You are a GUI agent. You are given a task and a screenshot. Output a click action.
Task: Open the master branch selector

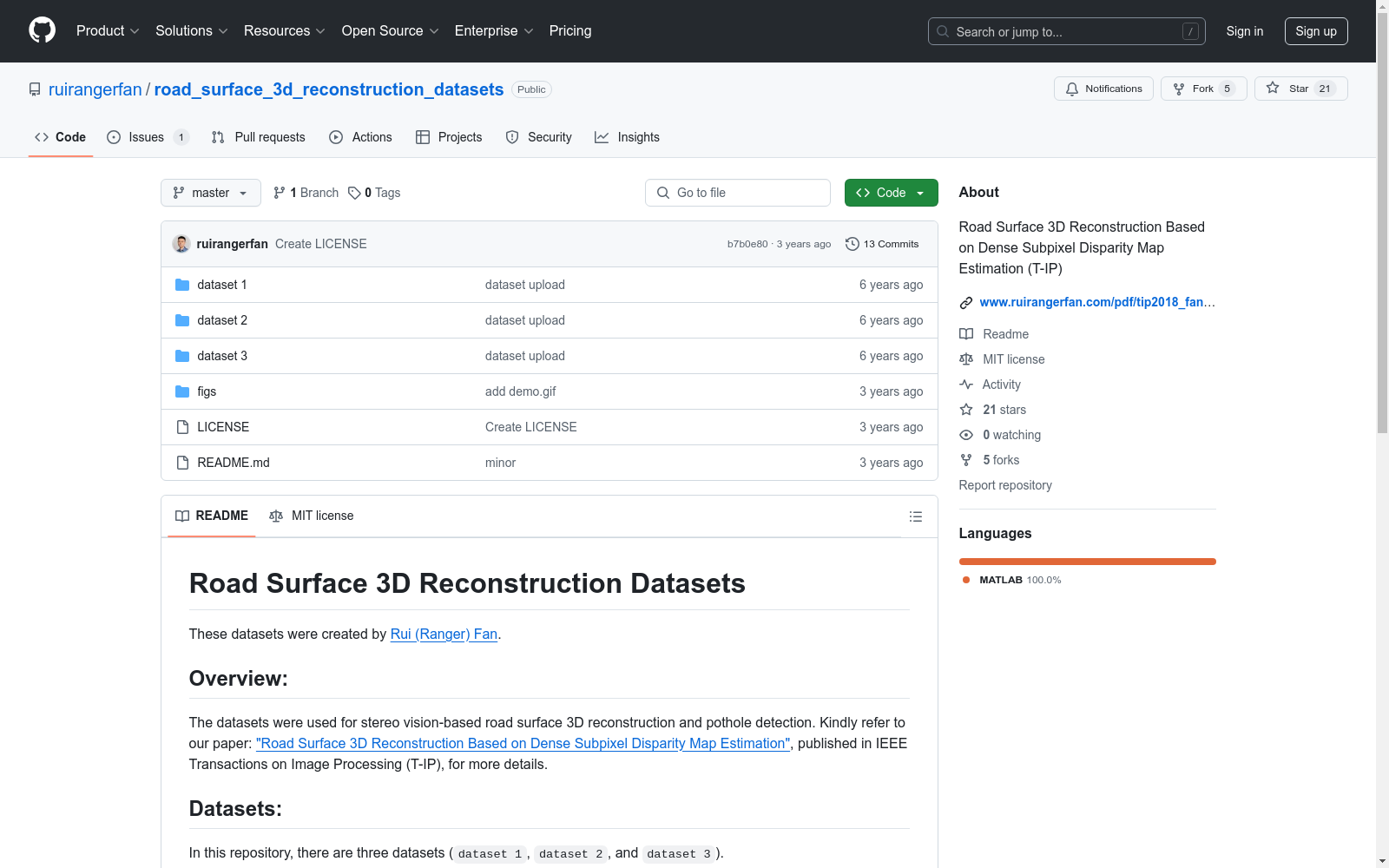pos(211,193)
